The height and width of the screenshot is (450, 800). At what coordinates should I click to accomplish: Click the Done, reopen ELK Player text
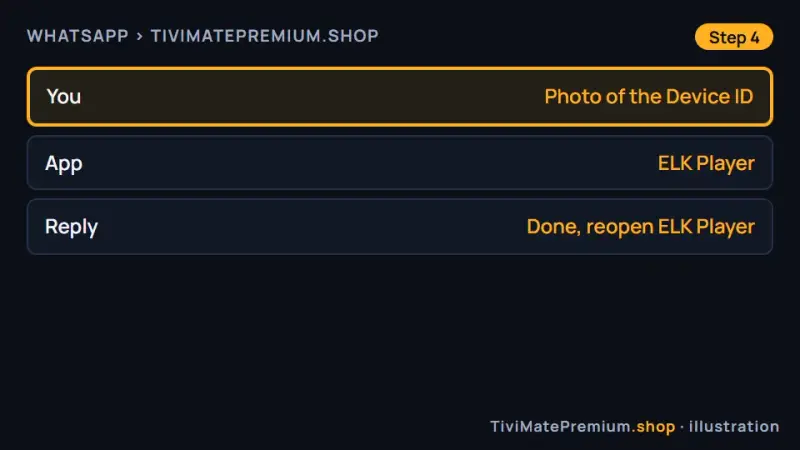(640, 227)
